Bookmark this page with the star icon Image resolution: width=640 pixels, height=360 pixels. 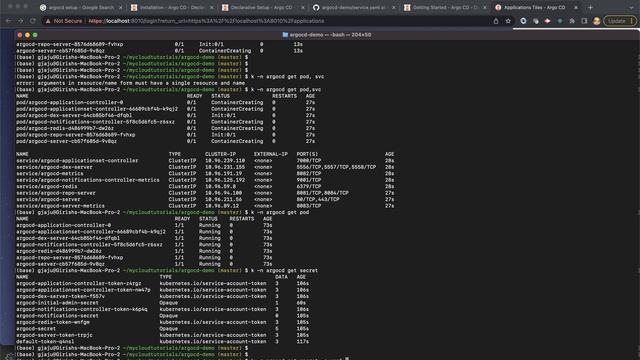508,21
